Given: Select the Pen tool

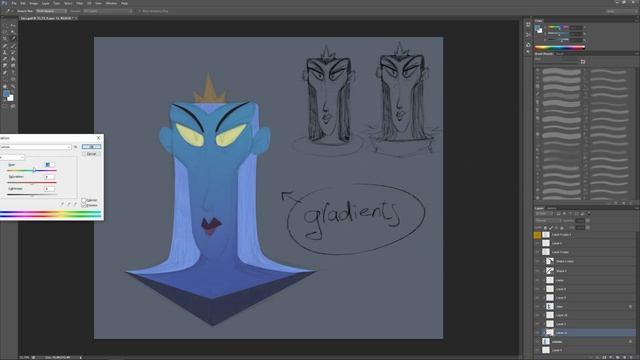Looking at the screenshot, I should click(x=4, y=73).
